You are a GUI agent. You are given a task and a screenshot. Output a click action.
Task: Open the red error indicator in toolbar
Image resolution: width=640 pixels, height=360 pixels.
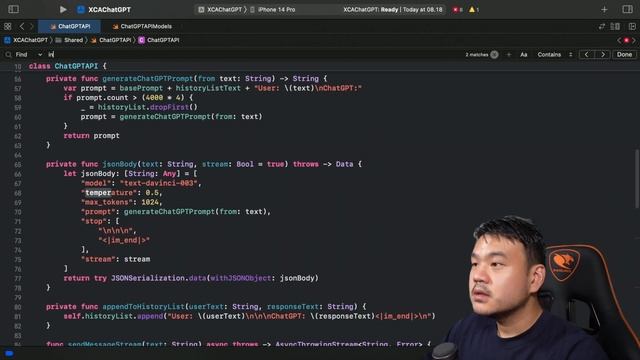[458, 9]
